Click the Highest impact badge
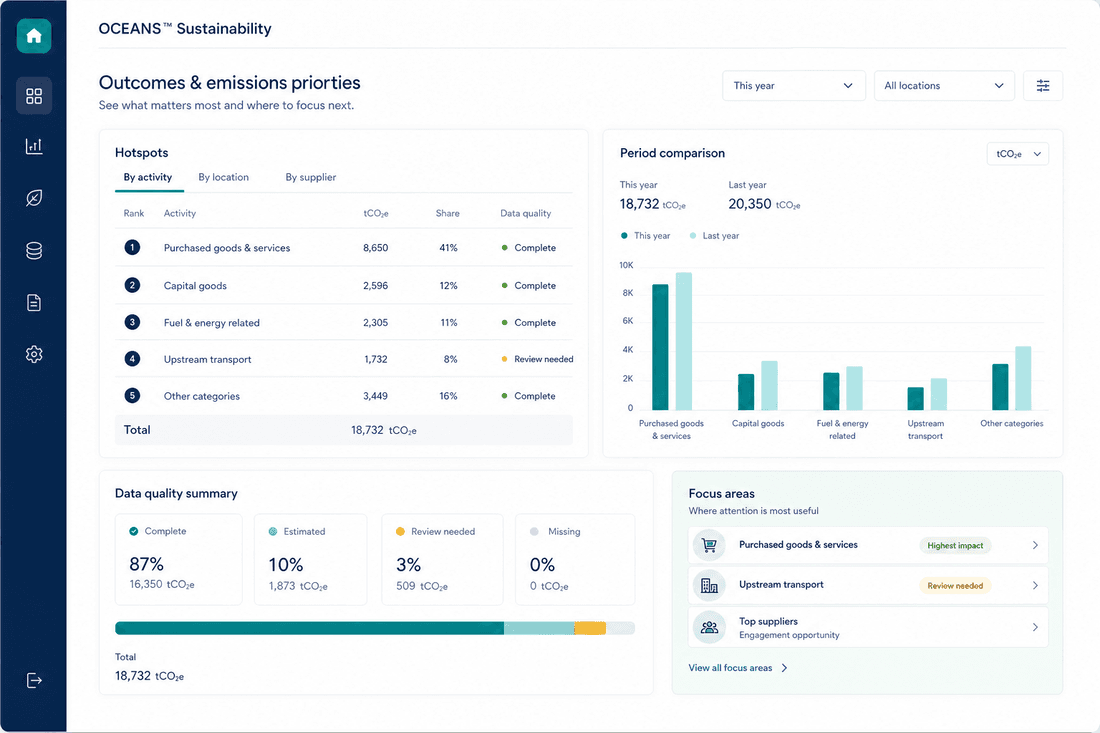The height and width of the screenshot is (733, 1100). pyautogui.click(x=955, y=545)
